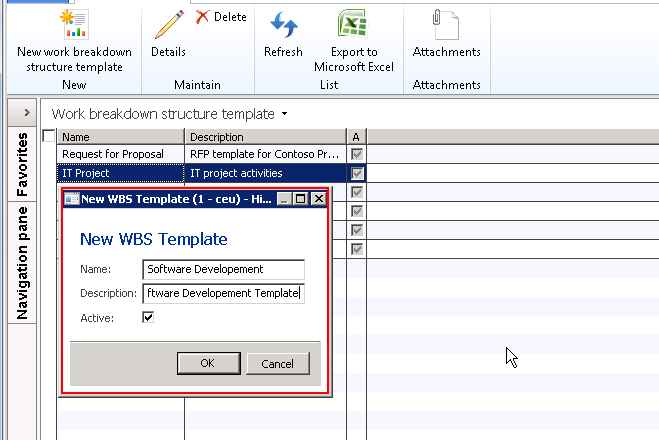Click the New WBS Template dialog title icon
This screenshot has width=659, height=440.
pyautogui.click(x=71, y=199)
